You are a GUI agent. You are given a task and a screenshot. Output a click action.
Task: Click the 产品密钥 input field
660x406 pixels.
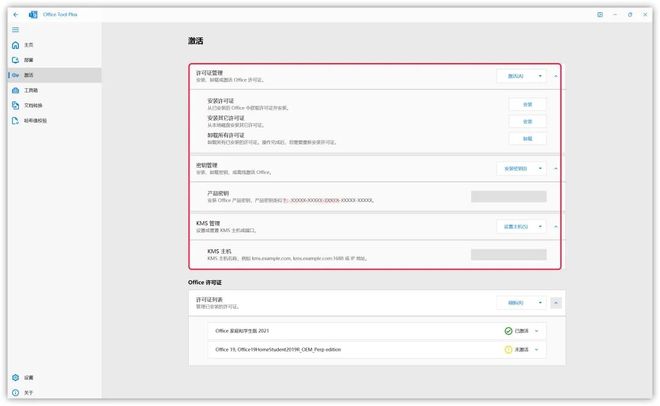[508, 197]
